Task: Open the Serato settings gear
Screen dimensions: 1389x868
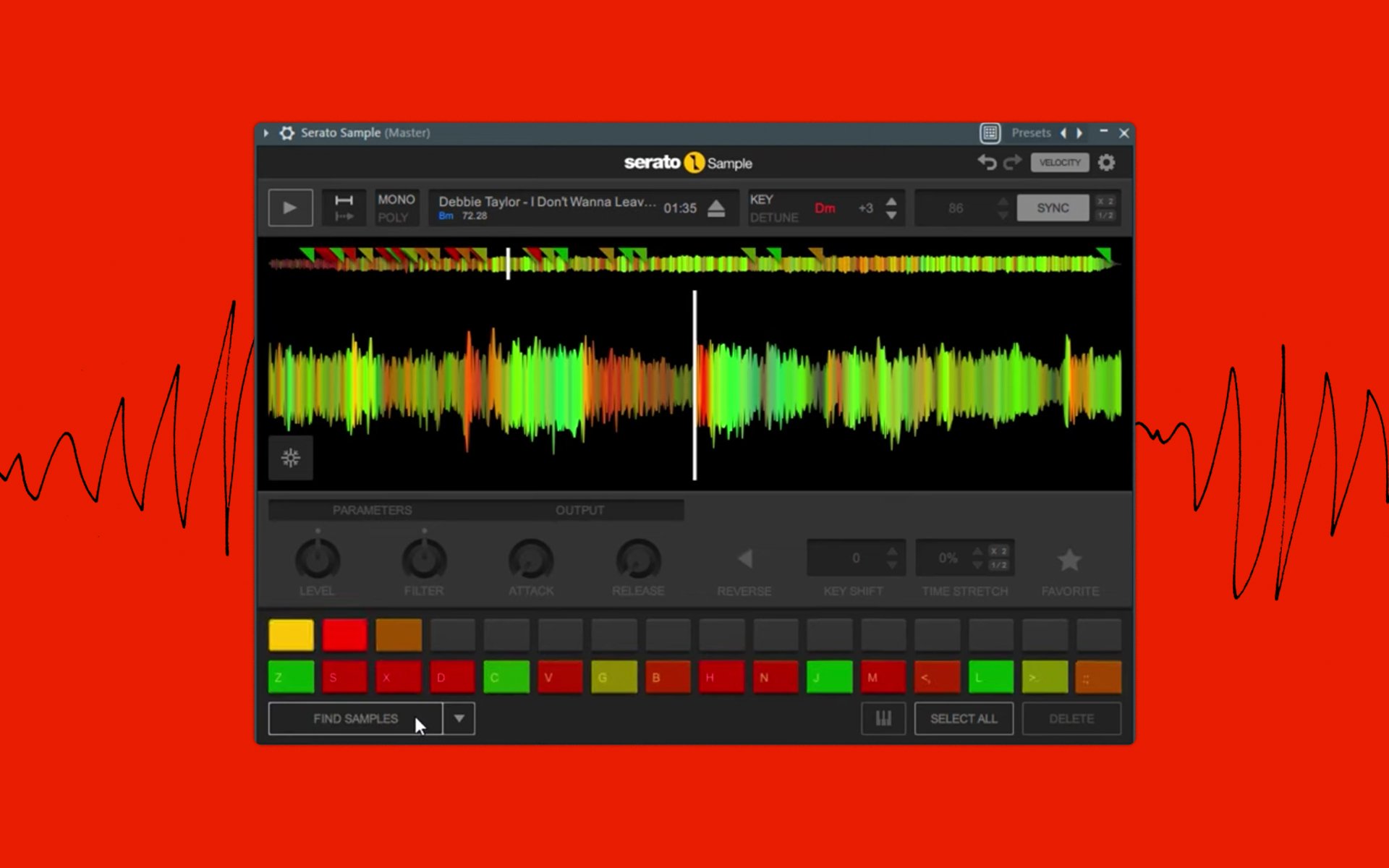Action: point(1106,163)
